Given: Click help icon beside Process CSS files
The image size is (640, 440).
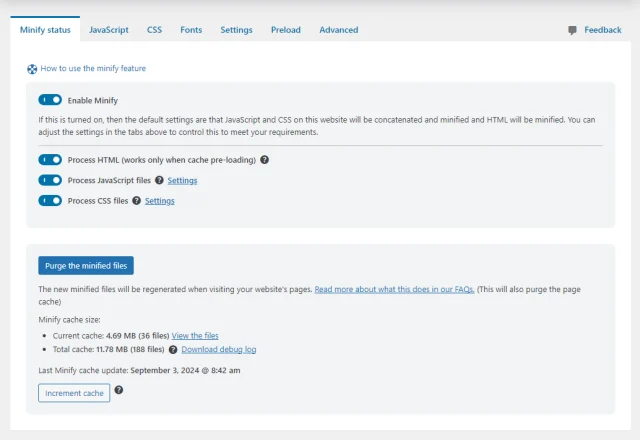Looking at the screenshot, I should pos(136,201).
